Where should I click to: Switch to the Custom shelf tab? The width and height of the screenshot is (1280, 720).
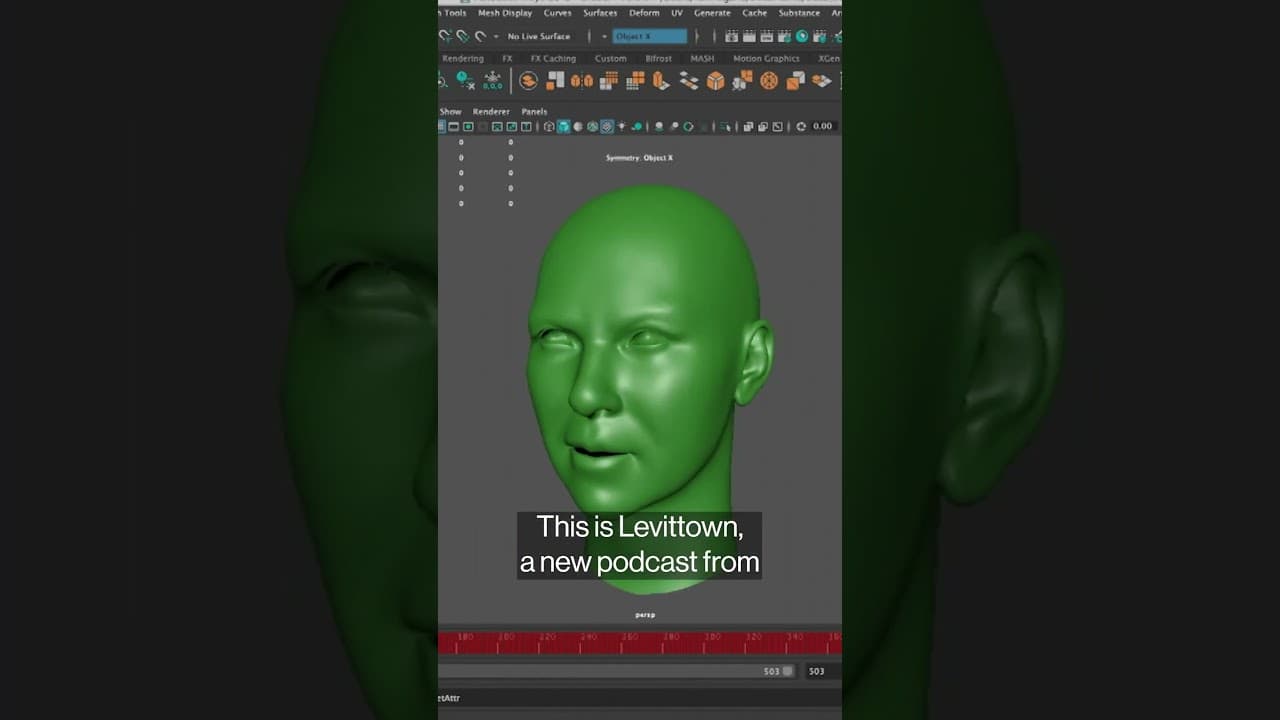click(x=611, y=59)
